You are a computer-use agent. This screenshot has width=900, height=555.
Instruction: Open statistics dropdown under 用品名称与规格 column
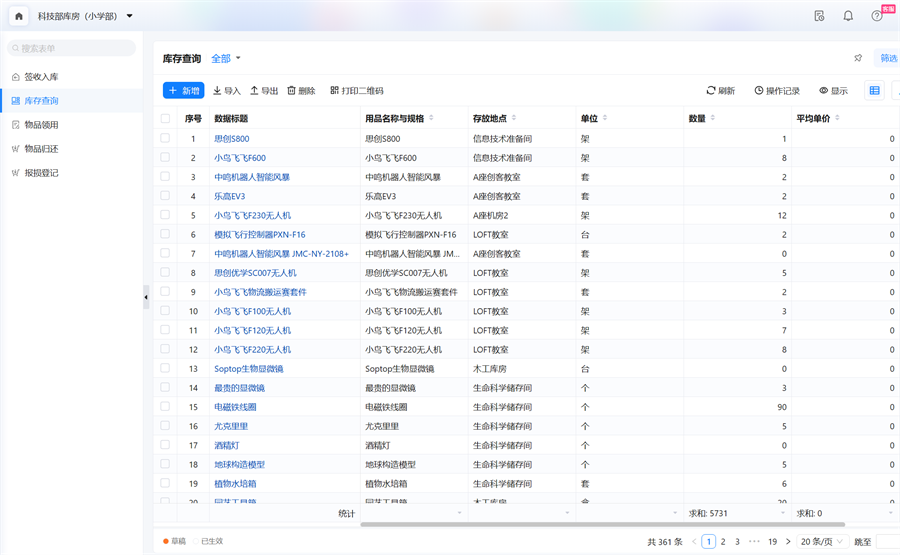coord(459,513)
